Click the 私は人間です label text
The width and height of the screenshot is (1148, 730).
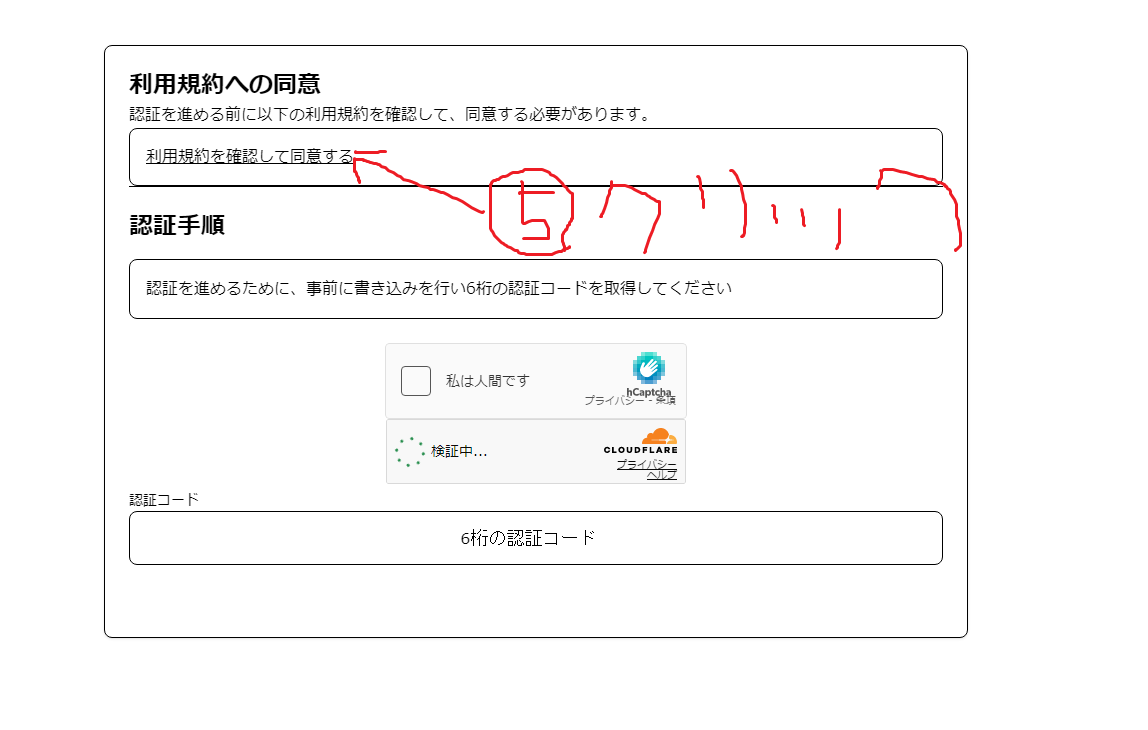tap(487, 381)
